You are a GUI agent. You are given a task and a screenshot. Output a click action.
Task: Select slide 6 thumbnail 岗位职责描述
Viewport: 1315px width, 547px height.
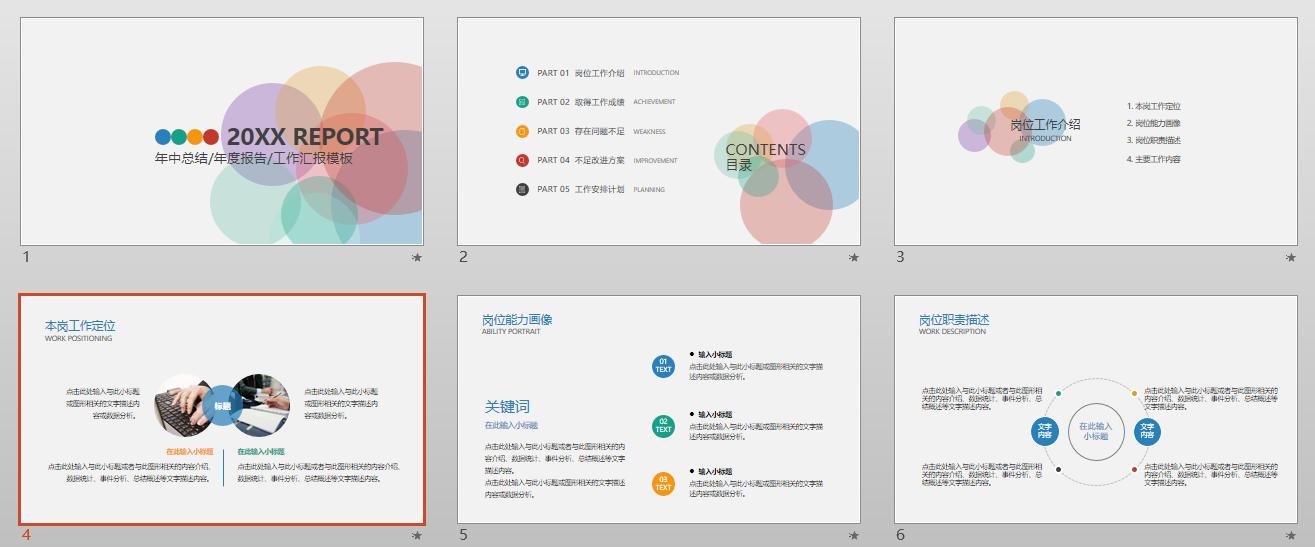(x=1096, y=409)
